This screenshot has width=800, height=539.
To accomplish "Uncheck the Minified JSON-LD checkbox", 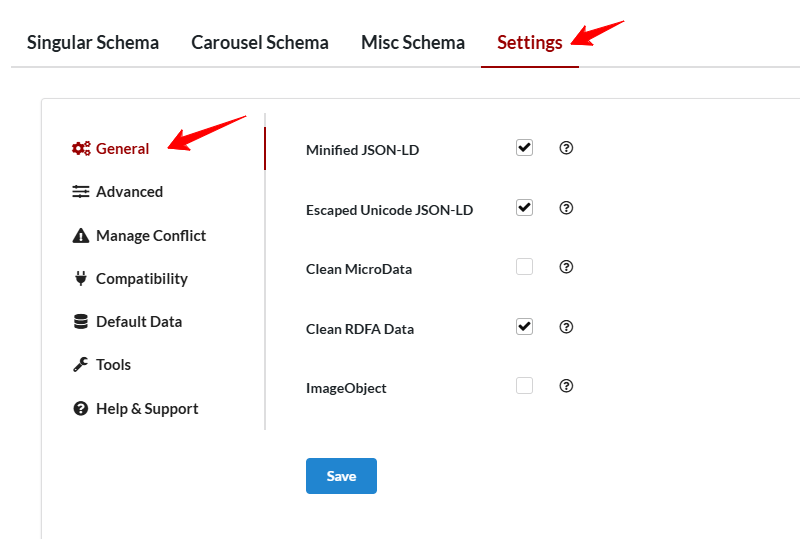I will click(524, 148).
